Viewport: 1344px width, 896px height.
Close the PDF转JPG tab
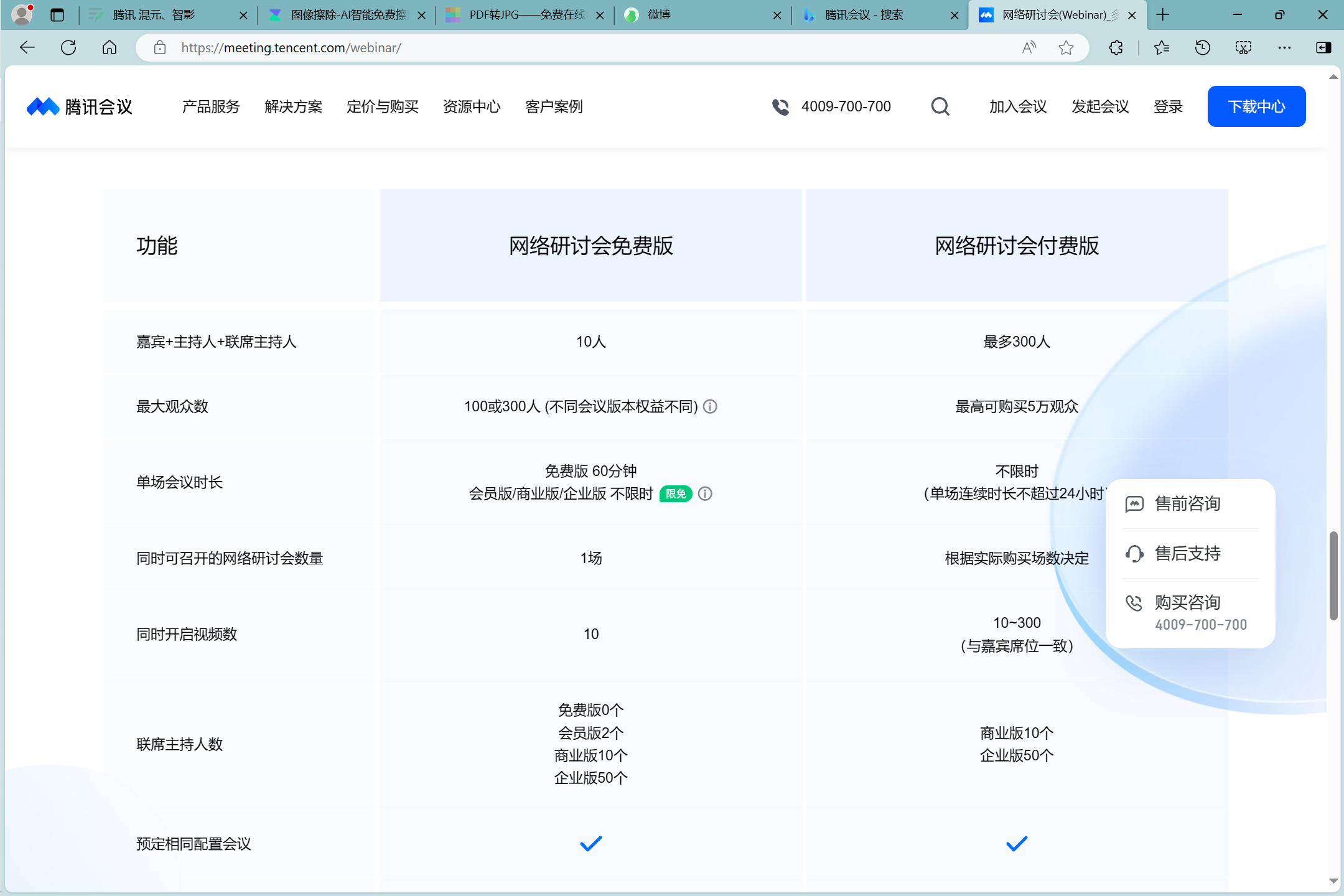pos(600,15)
